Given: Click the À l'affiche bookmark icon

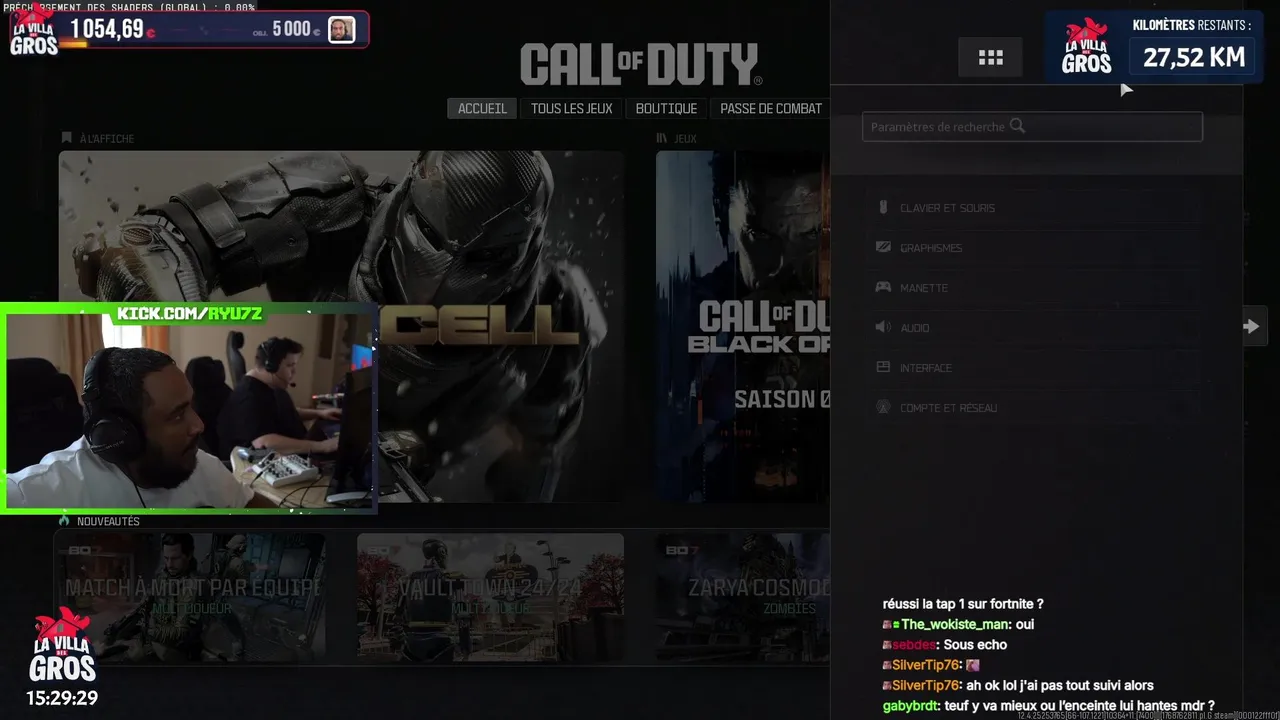Looking at the screenshot, I should pyautogui.click(x=67, y=138).
